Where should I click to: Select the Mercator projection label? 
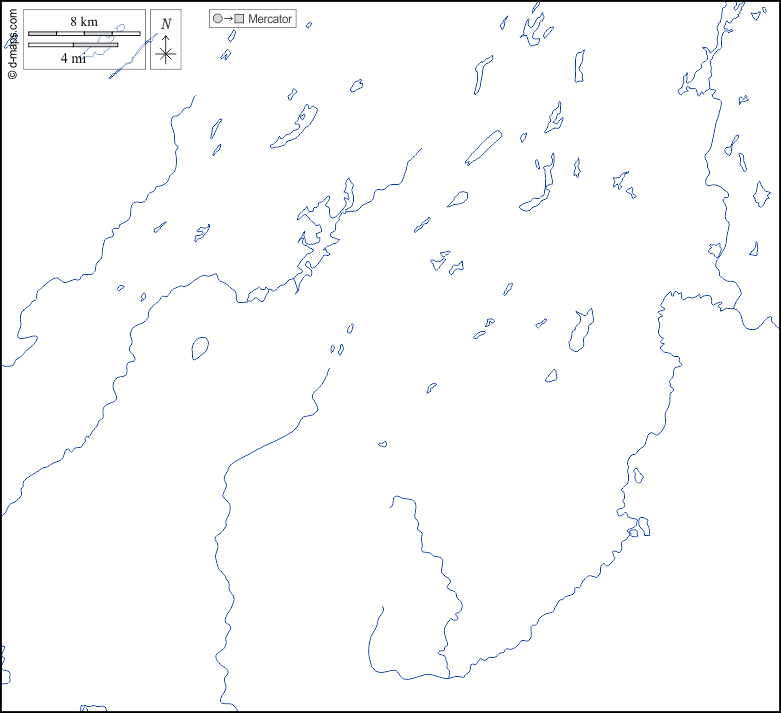270,19
